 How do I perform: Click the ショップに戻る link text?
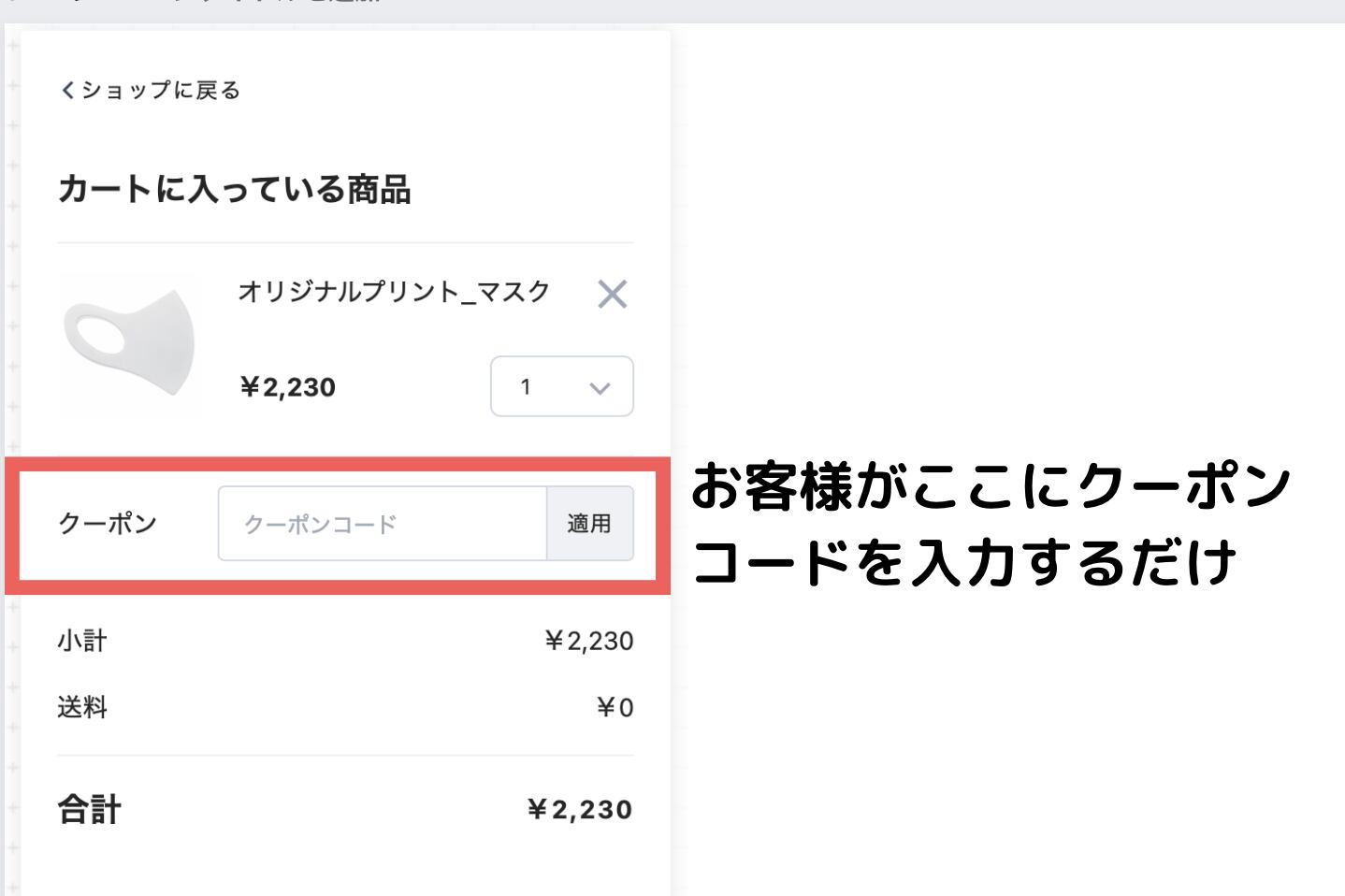click(161, 91)
